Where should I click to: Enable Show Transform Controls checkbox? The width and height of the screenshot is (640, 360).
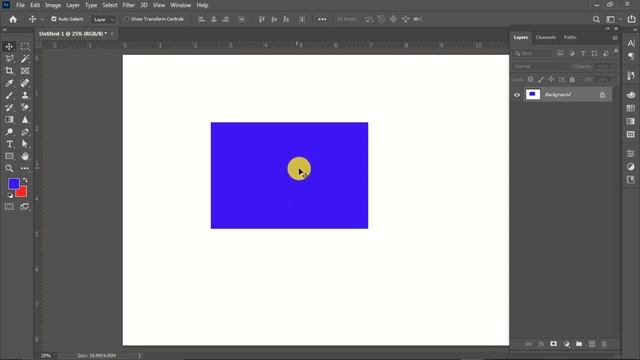126,19
